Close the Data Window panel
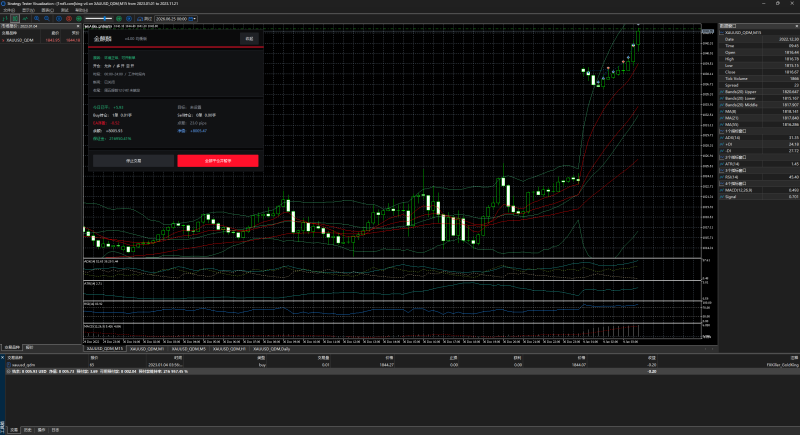This screenshot has width=800, height=435. coord(796,26)
